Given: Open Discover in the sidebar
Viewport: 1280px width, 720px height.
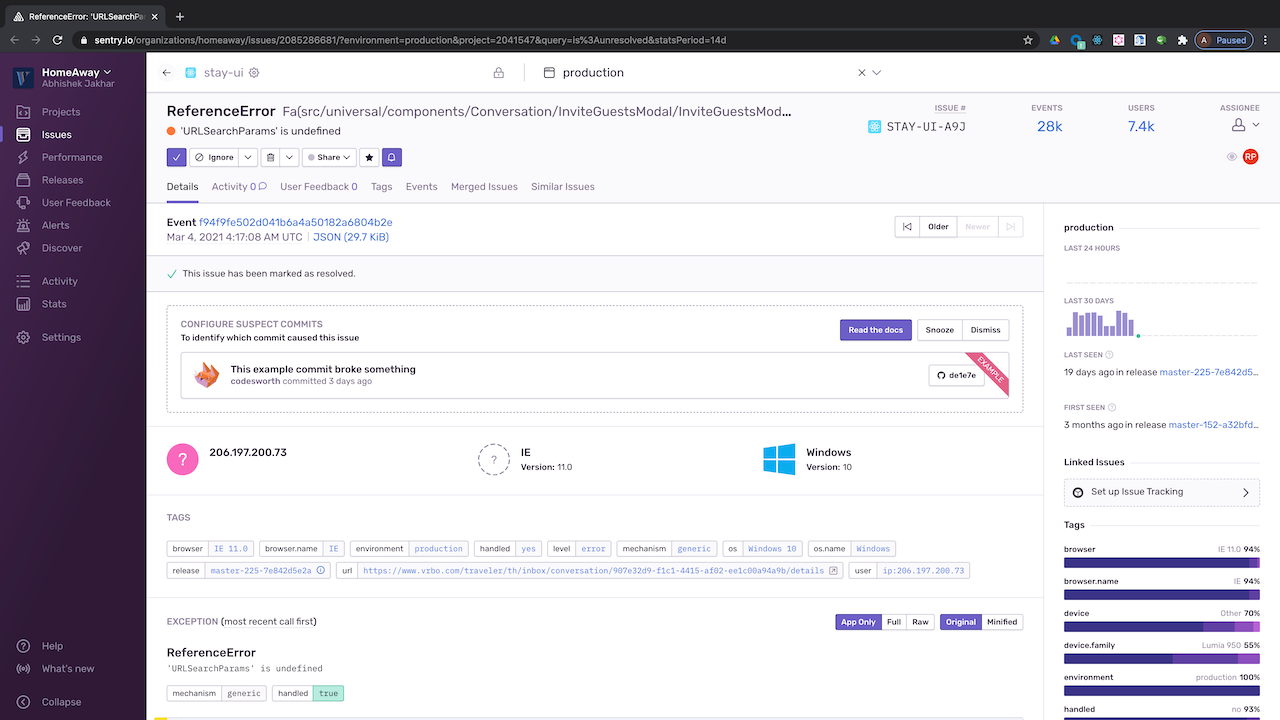Looking at the screenshot, I should [x=62, y=248].
